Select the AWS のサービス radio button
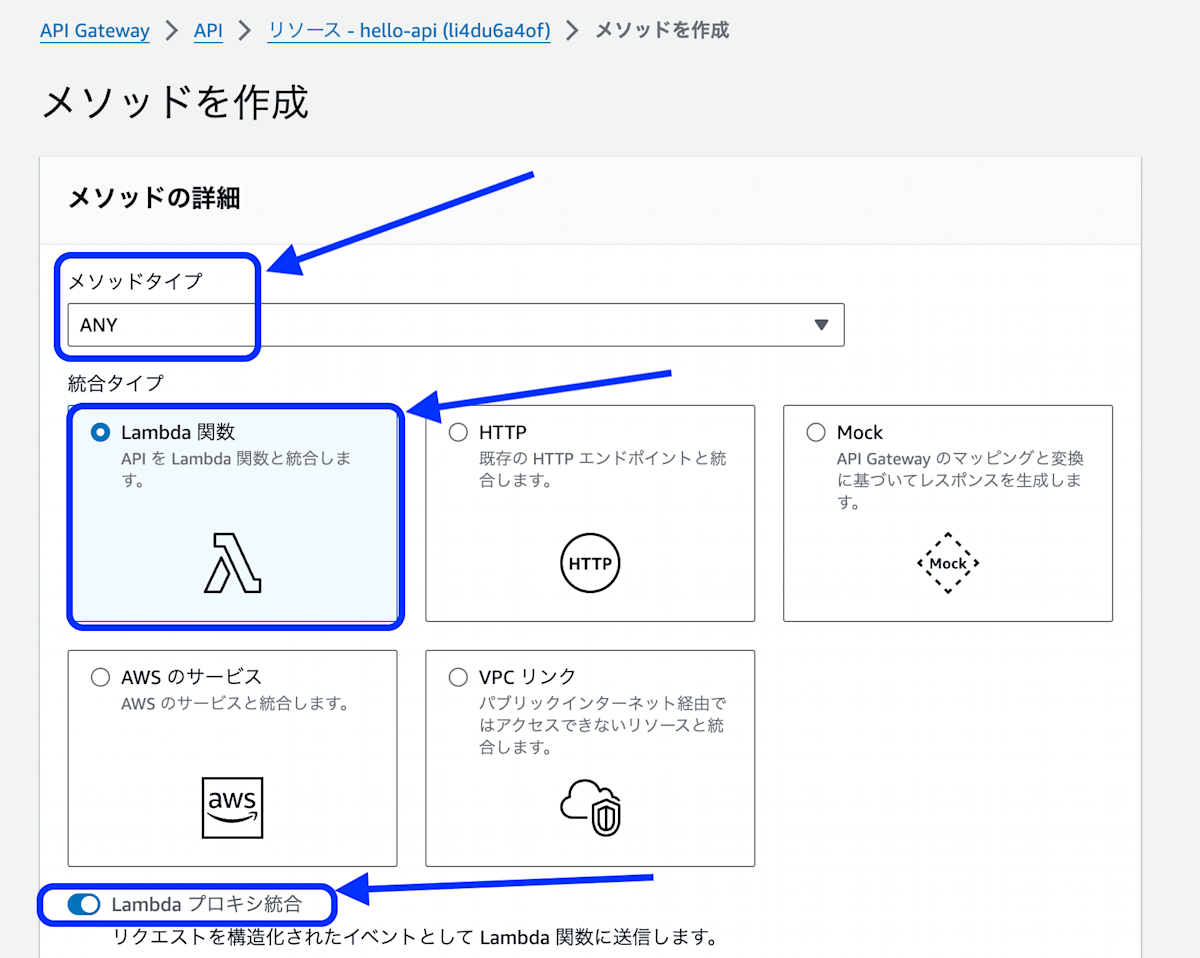 (x=100, y=677)
